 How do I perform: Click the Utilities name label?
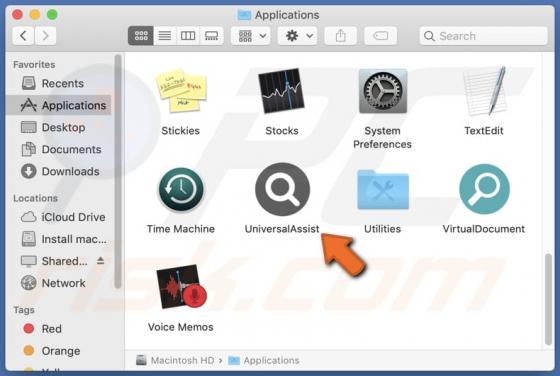[x=382, y=229]
